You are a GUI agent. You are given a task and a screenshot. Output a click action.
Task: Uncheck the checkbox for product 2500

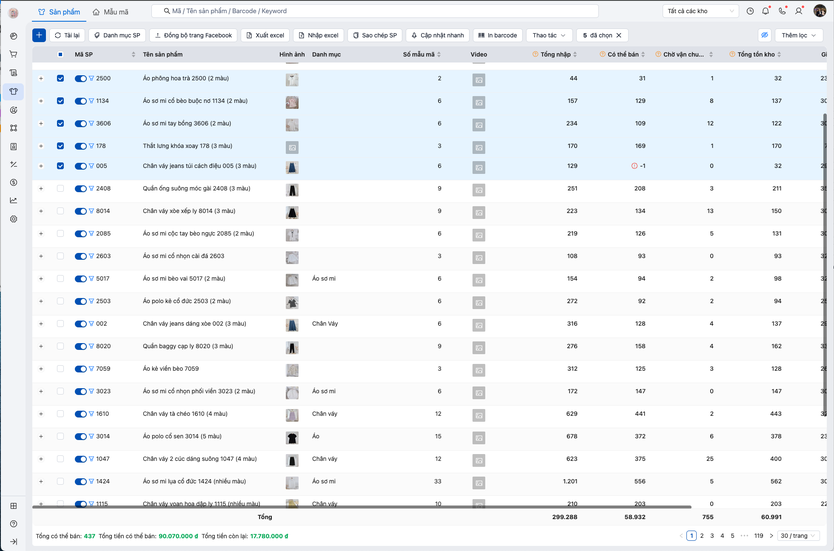coord(60,78)
